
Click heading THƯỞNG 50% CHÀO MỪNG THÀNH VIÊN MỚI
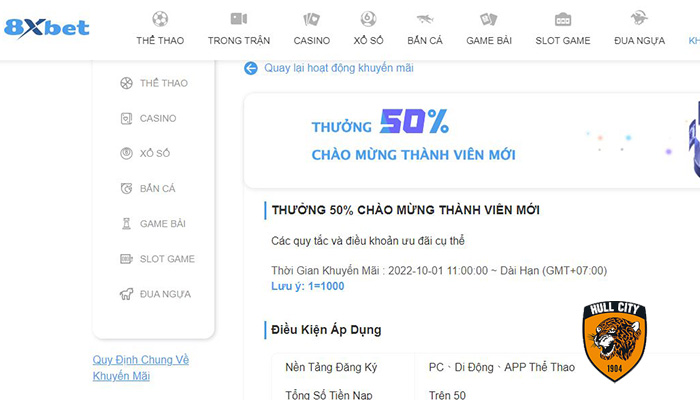tap(405, 210)
